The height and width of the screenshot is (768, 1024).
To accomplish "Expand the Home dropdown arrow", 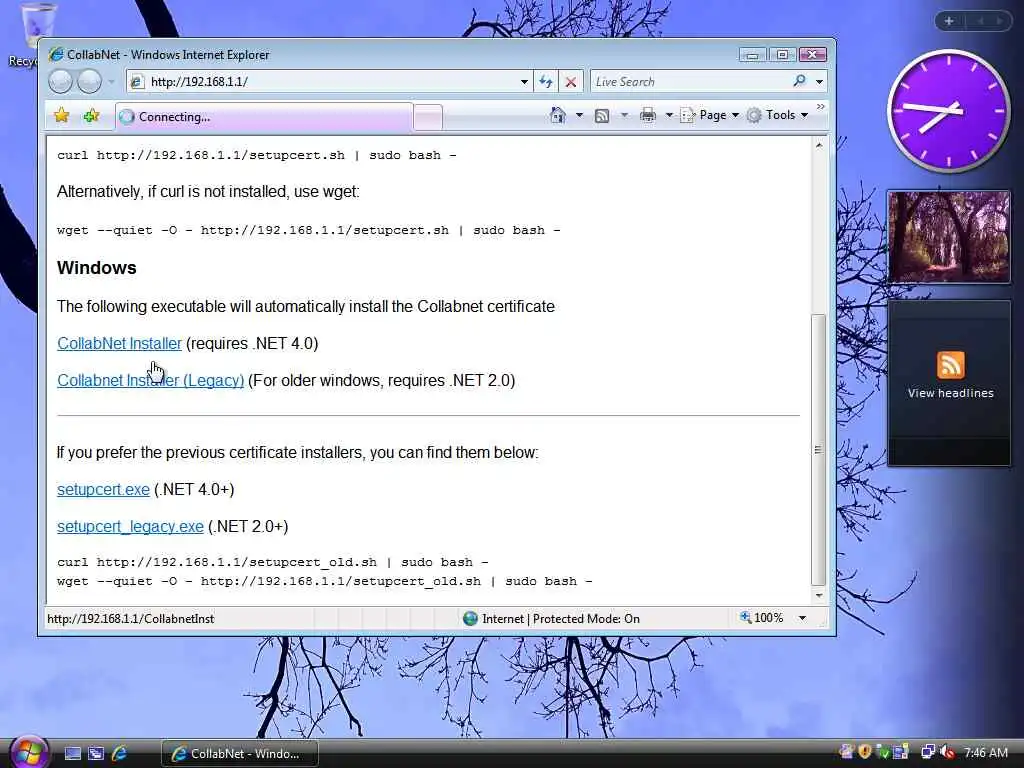I will pyautogui.click(x=579, y=116).
